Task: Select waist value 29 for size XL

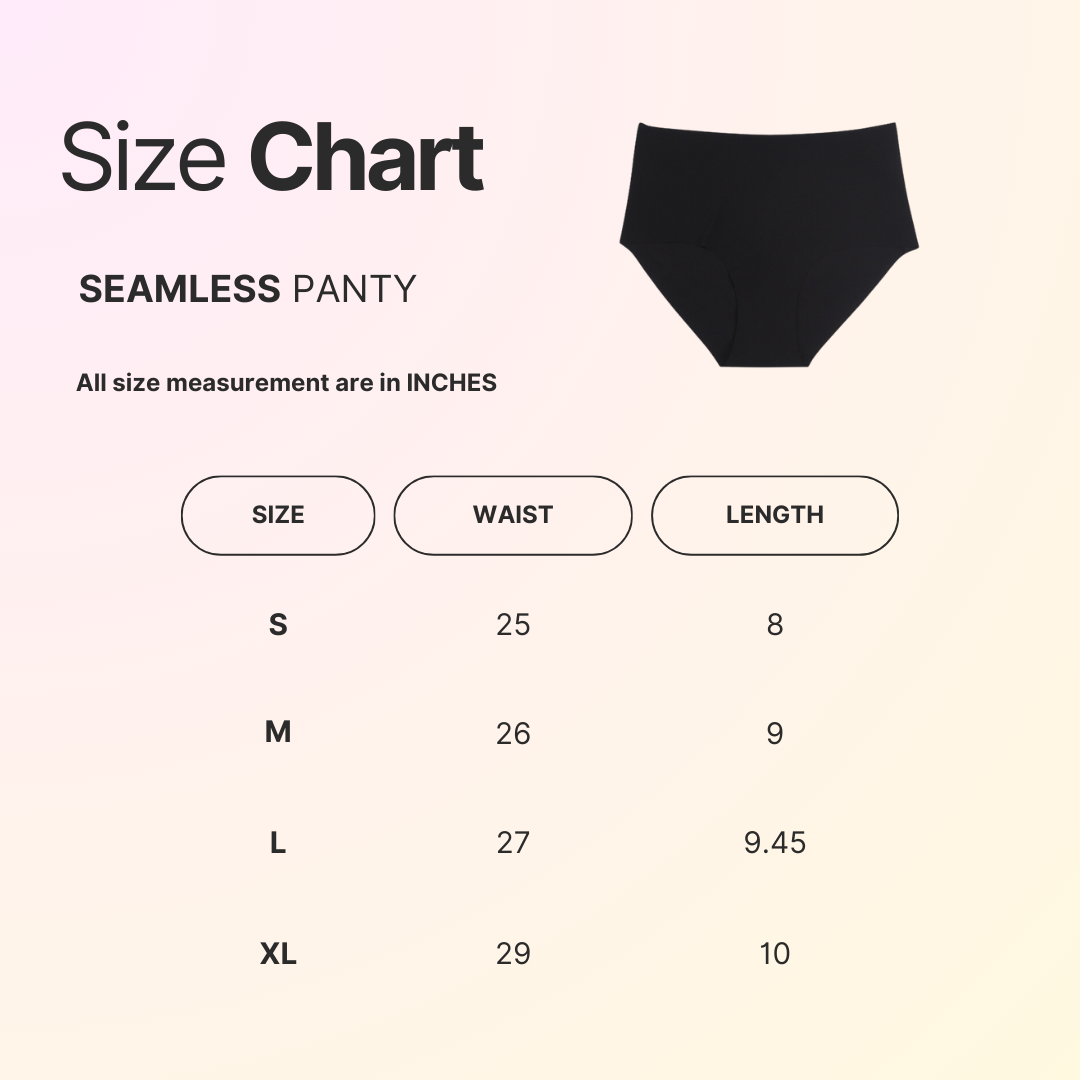Action: click(x=513, y=953)
